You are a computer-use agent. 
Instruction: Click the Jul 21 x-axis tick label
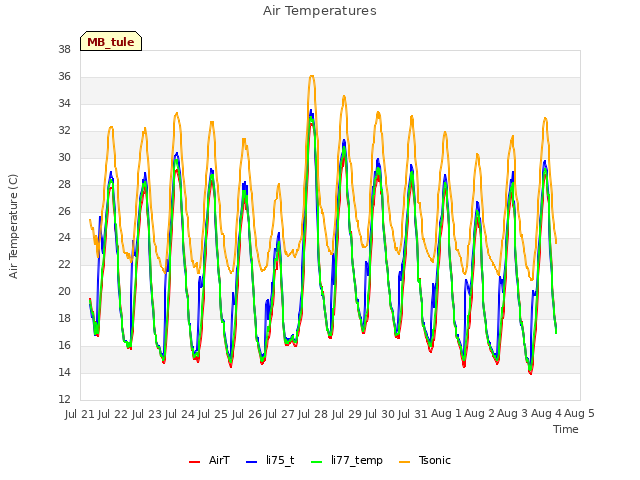[x=80, y=414]
